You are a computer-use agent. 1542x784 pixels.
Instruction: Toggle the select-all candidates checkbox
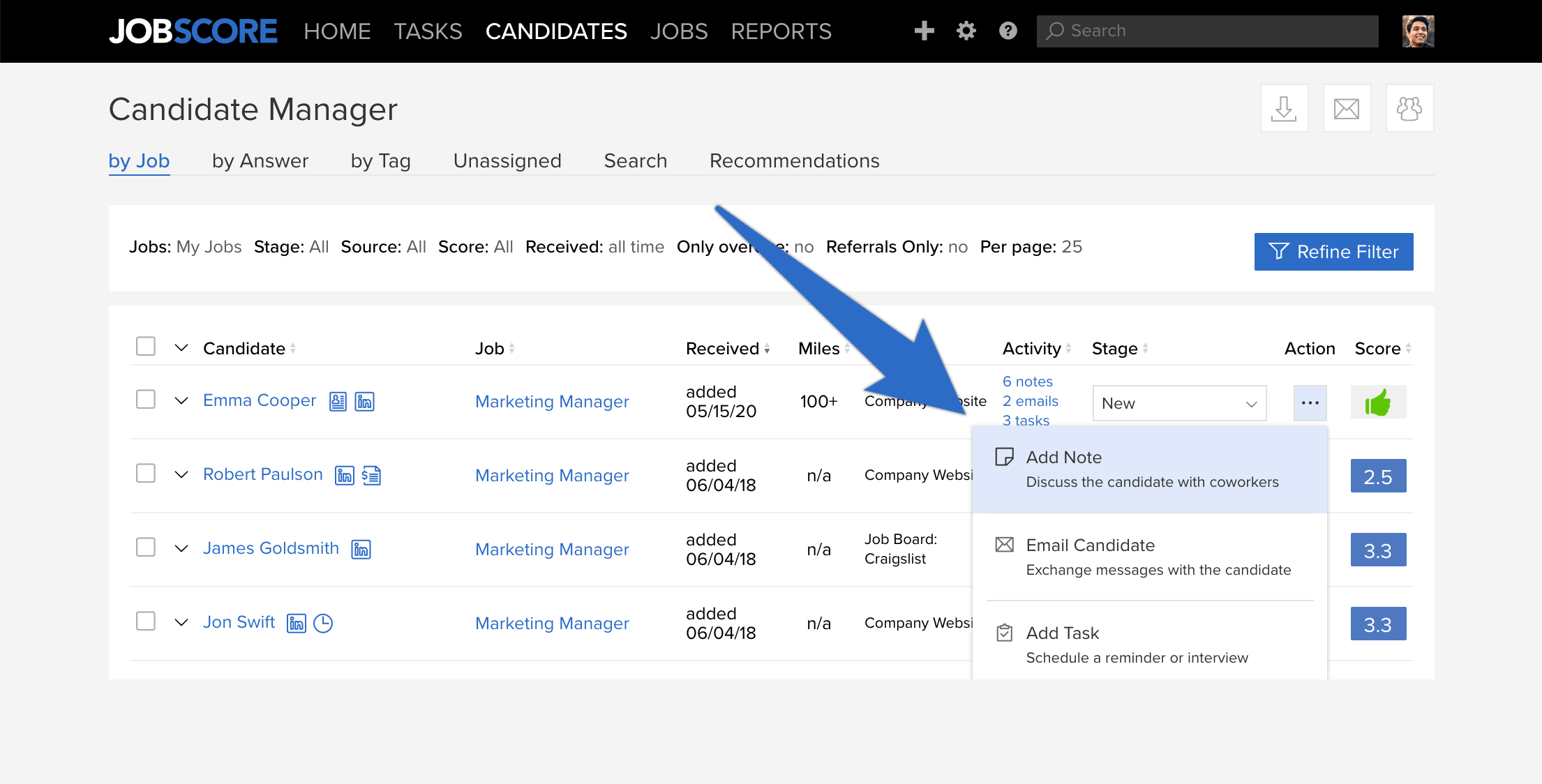[x=145, y=346]
